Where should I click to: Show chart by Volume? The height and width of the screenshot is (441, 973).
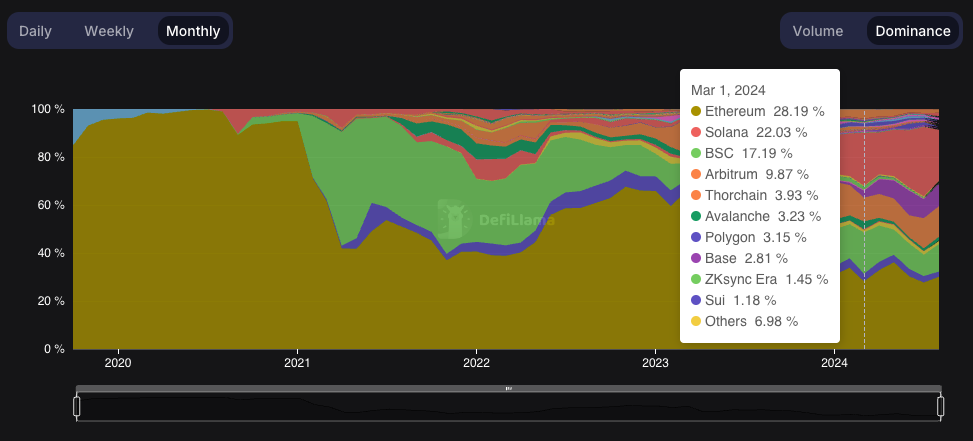(818, 31)
